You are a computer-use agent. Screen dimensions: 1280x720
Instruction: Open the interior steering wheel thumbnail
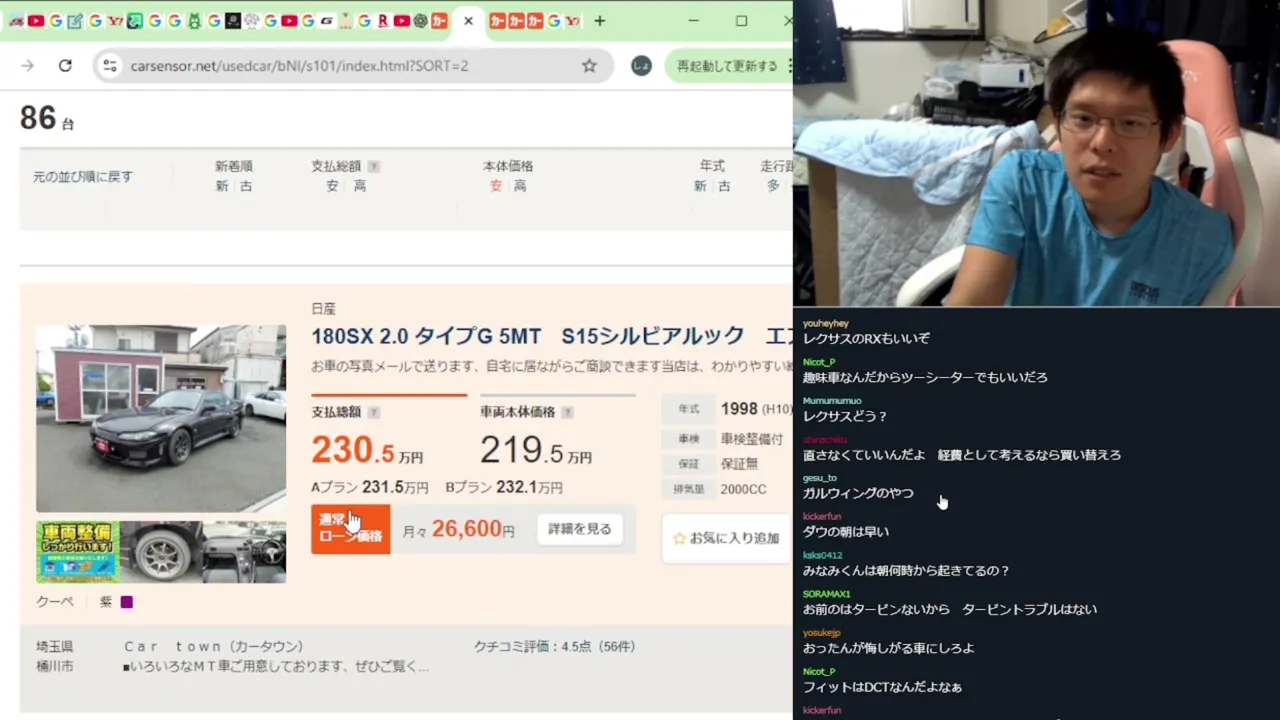(x=245, y=551)
